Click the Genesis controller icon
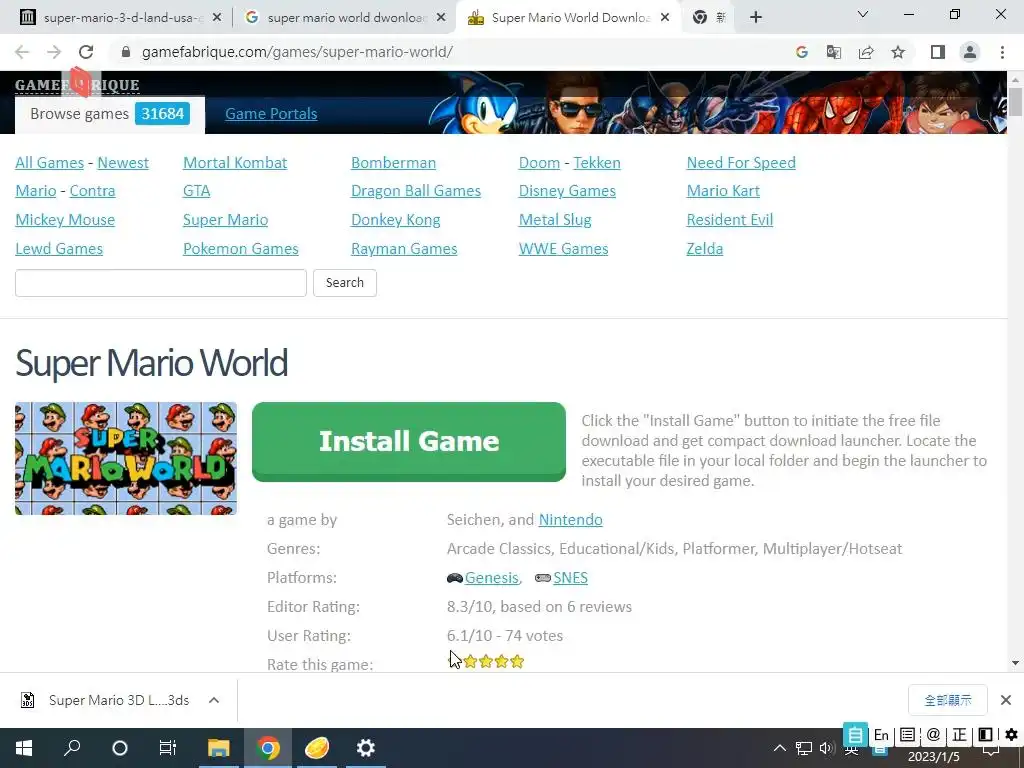Image resolution: width=1024 pixels, height=768 pixels. (x=455, y=578)
